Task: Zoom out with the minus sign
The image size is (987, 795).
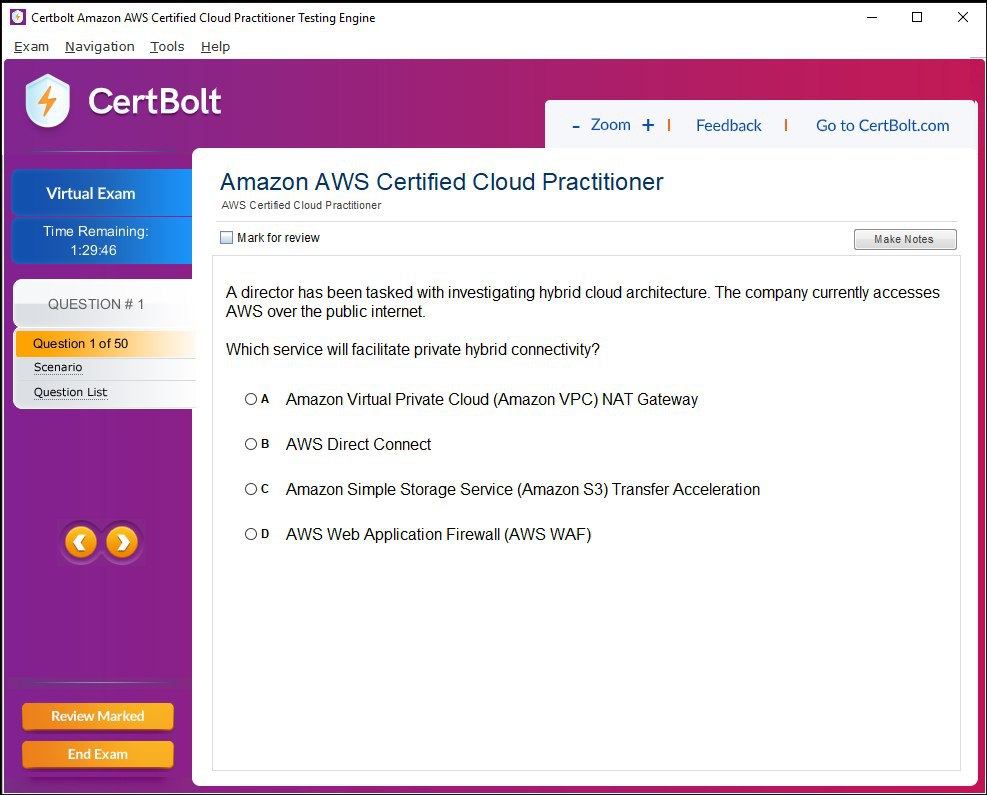Action: pos(575,127)
